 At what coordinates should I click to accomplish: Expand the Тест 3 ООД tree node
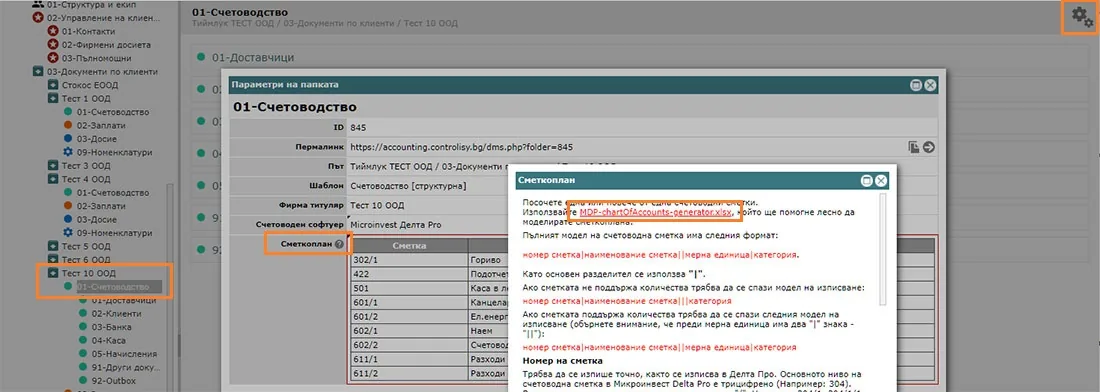point(53,166)
